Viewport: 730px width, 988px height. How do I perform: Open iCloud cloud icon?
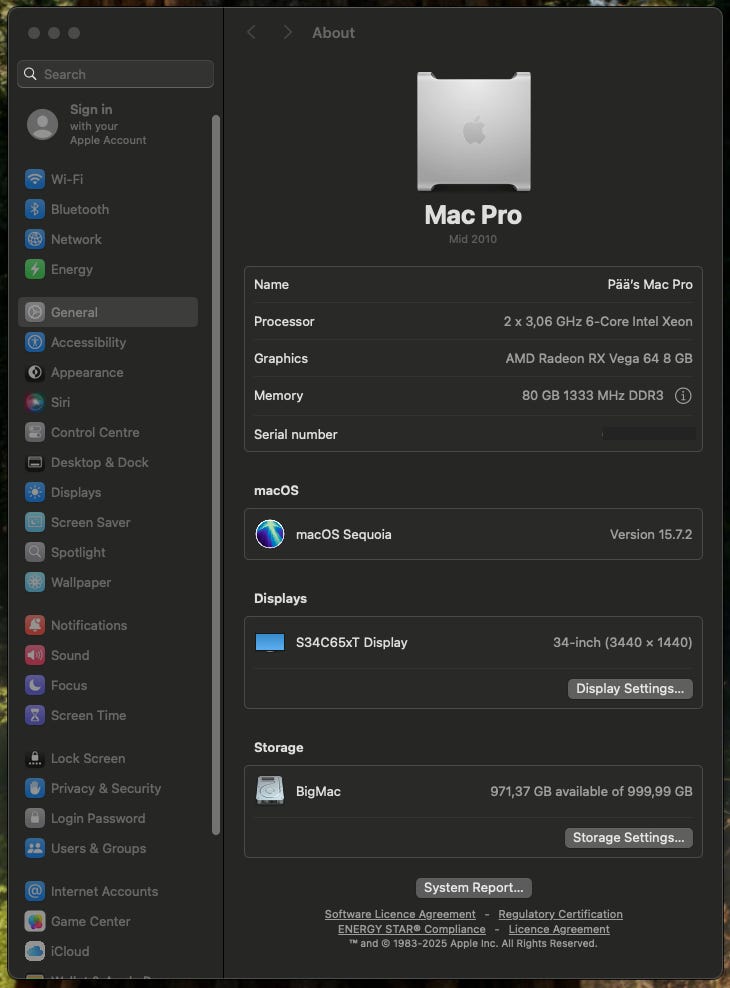pos(35,951)
